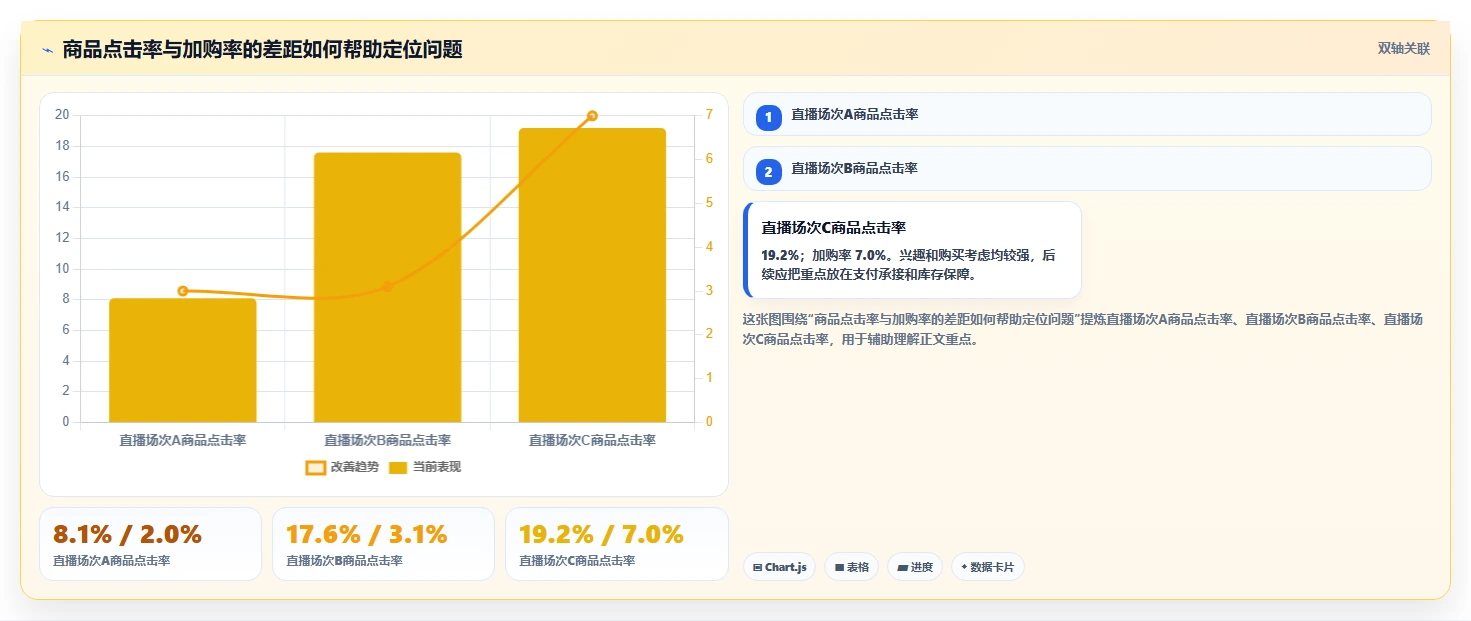Click the trend line point on bar B

click(388, 287)
